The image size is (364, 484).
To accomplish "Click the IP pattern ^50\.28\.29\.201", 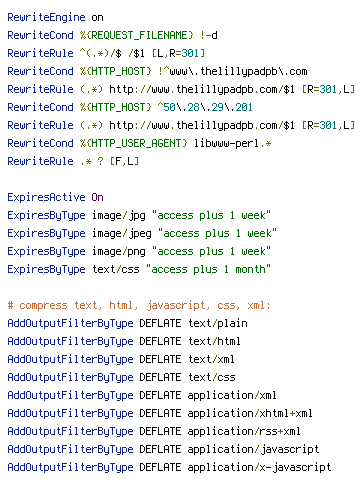I will 205,107.
